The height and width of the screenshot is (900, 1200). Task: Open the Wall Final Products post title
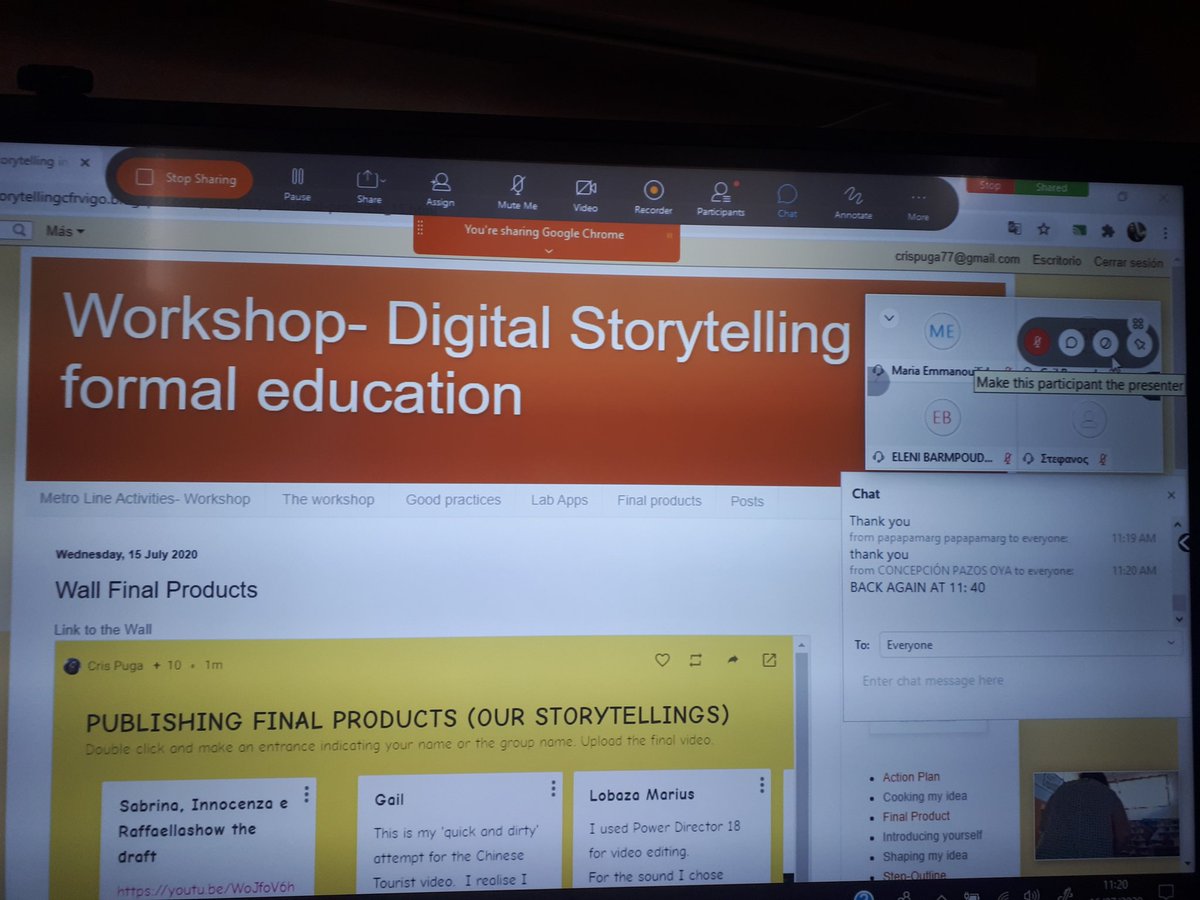(156, 590)
